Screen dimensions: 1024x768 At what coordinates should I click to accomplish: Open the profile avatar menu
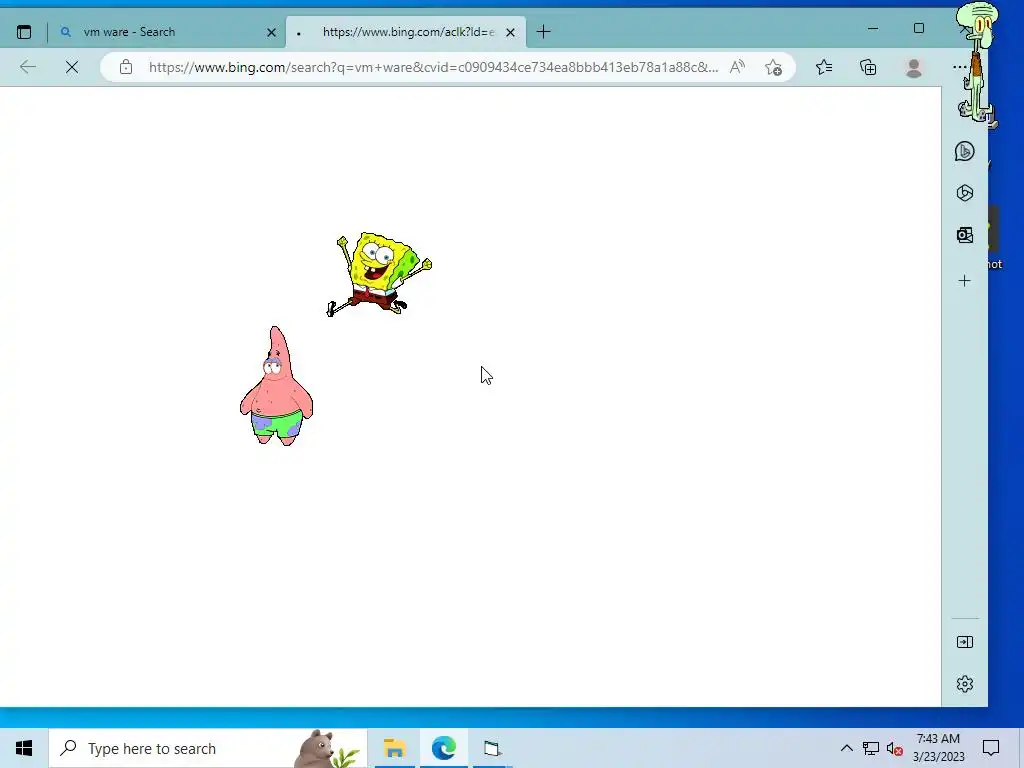(x=914, y=67)
